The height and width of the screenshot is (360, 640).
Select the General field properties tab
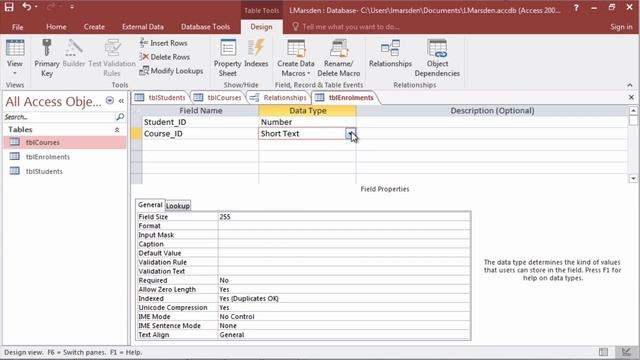150,205
